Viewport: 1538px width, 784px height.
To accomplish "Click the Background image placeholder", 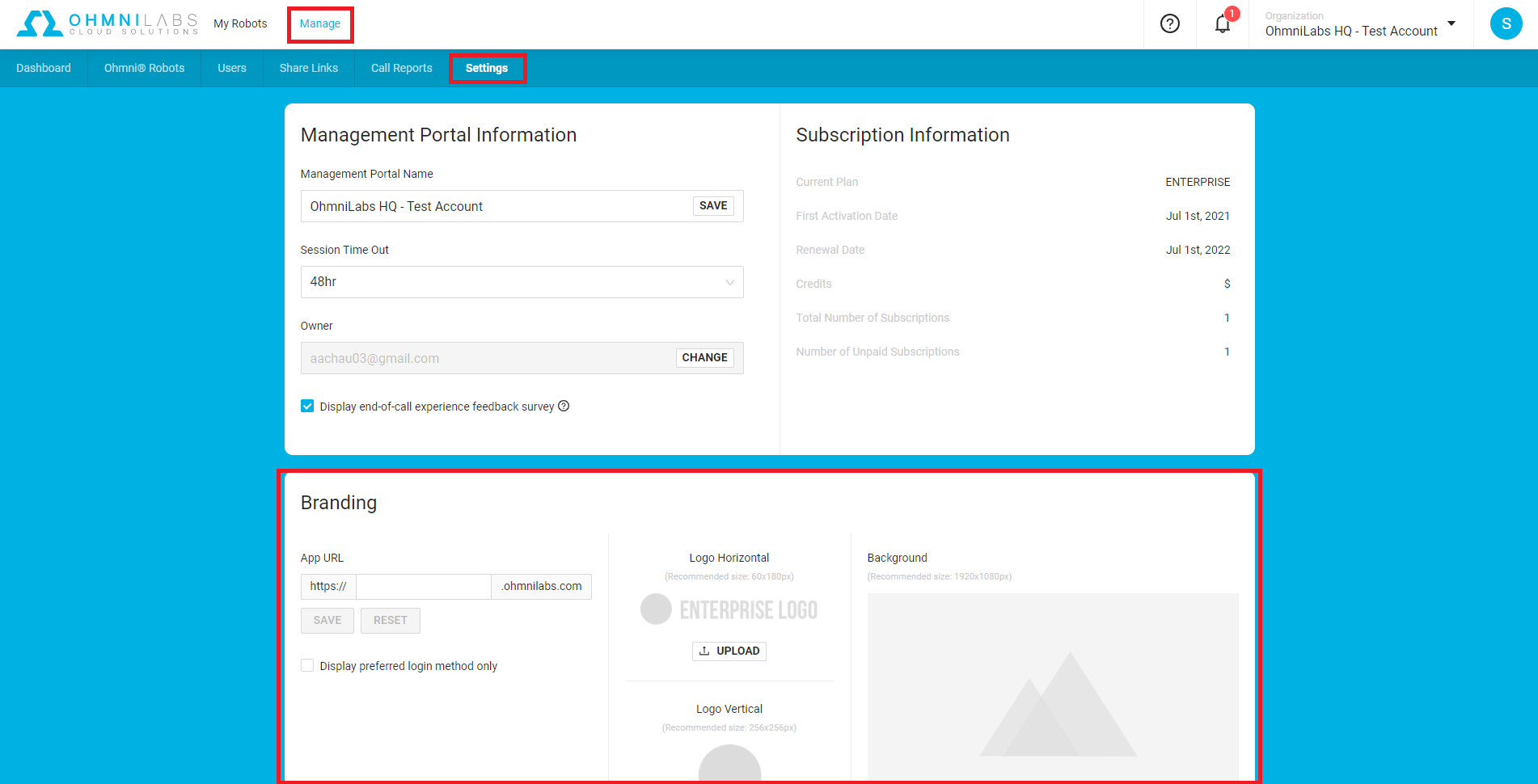I will [x=1052, y=687].
